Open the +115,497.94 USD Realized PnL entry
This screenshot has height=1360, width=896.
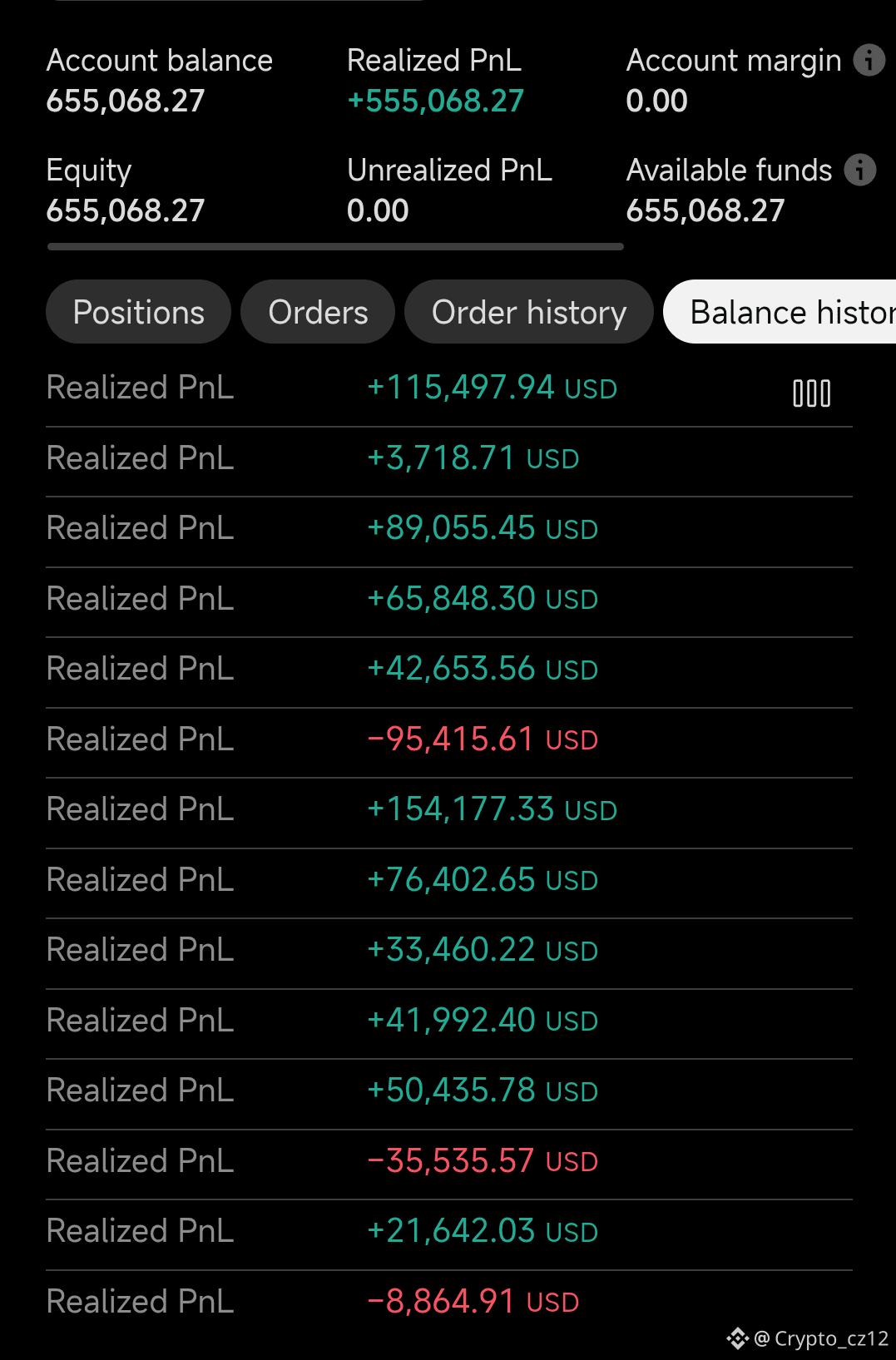[x=449, y=388]
